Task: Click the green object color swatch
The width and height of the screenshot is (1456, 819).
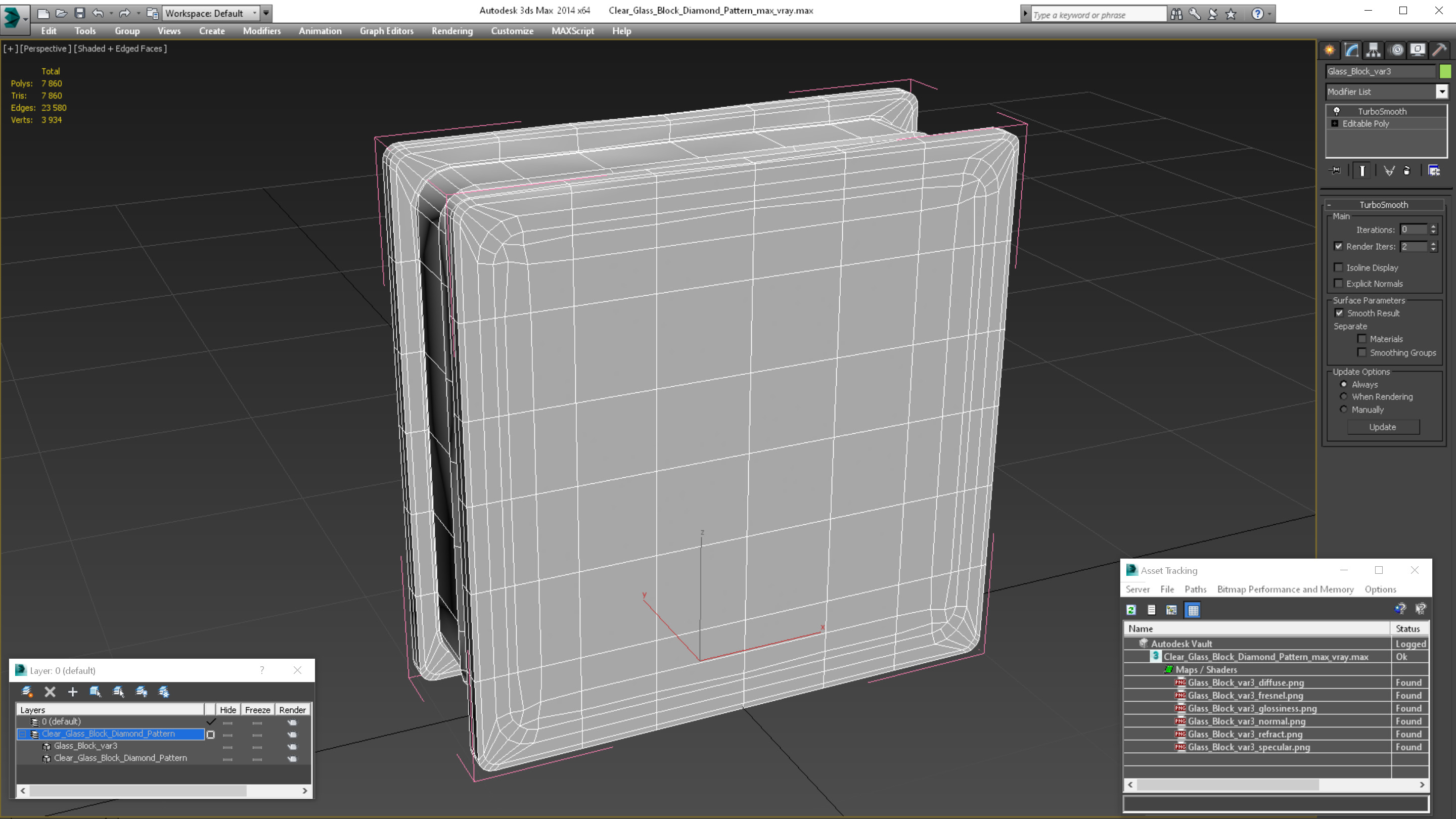Action: coord(1445,71)
